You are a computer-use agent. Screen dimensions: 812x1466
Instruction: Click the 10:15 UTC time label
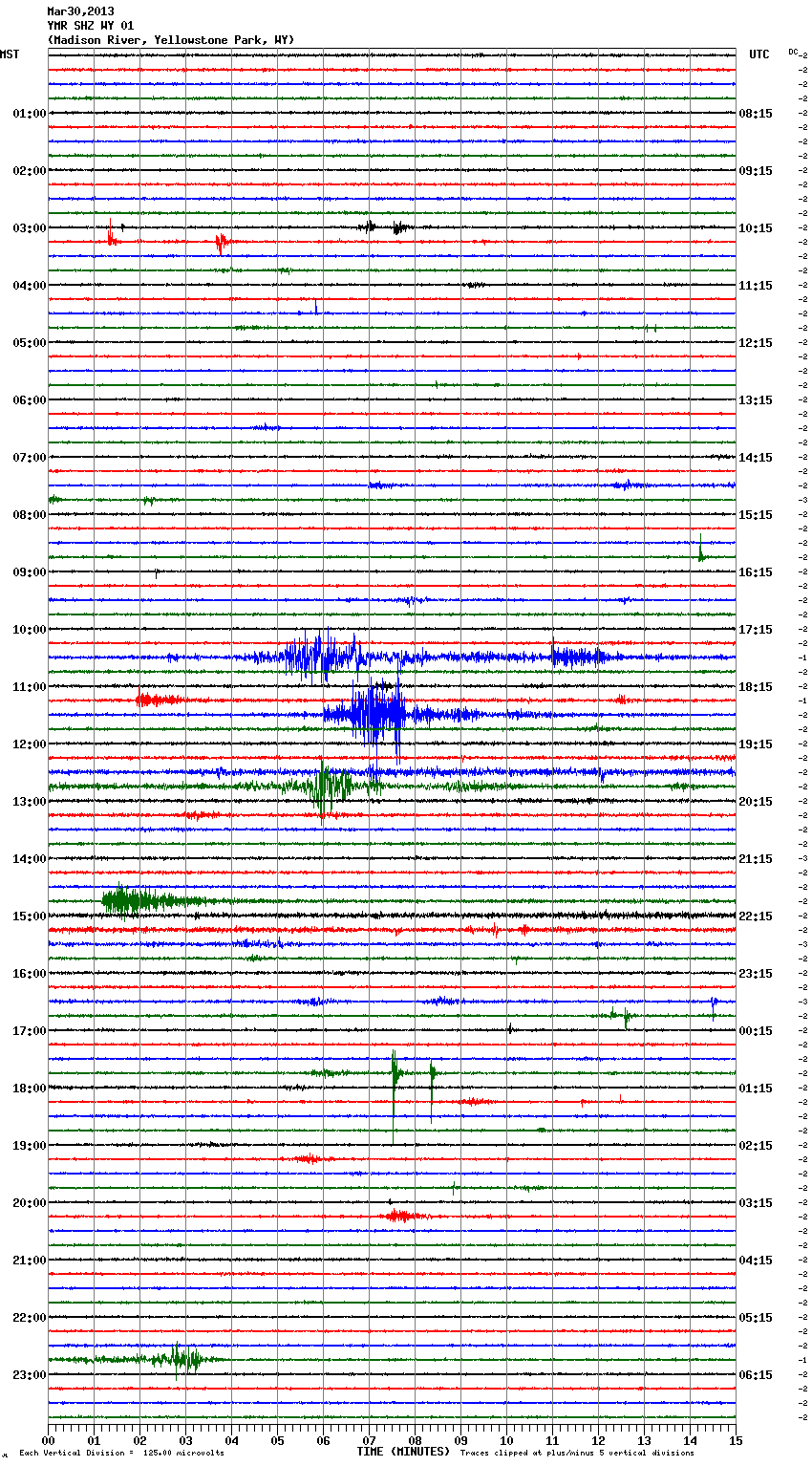tap(756, 228)
